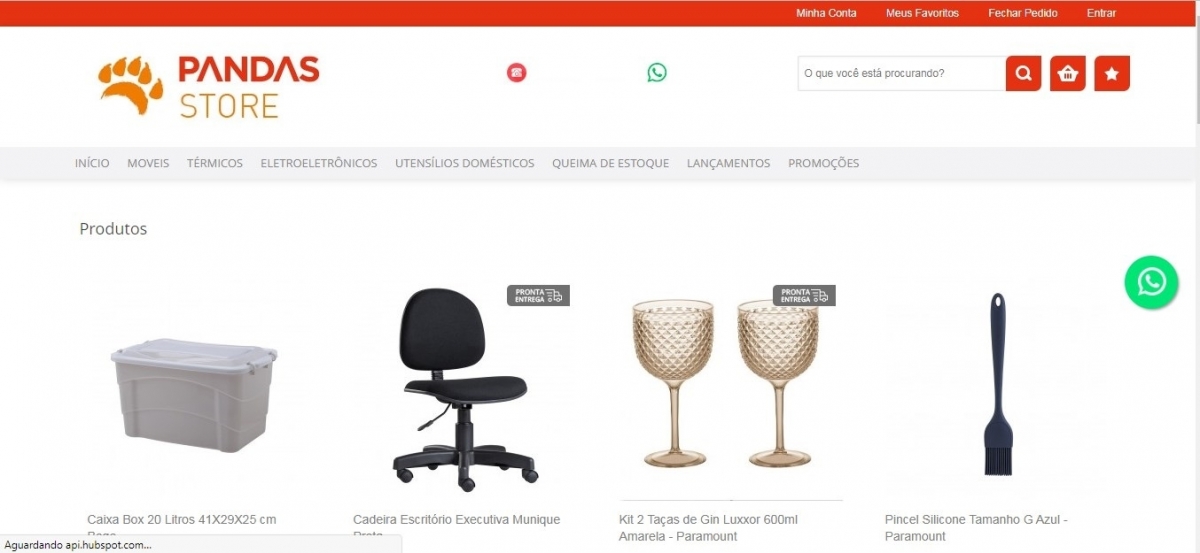Open the MOVEIS menu
The width and height of the screenshot is (1200, 553).
[x=148, y=163]
